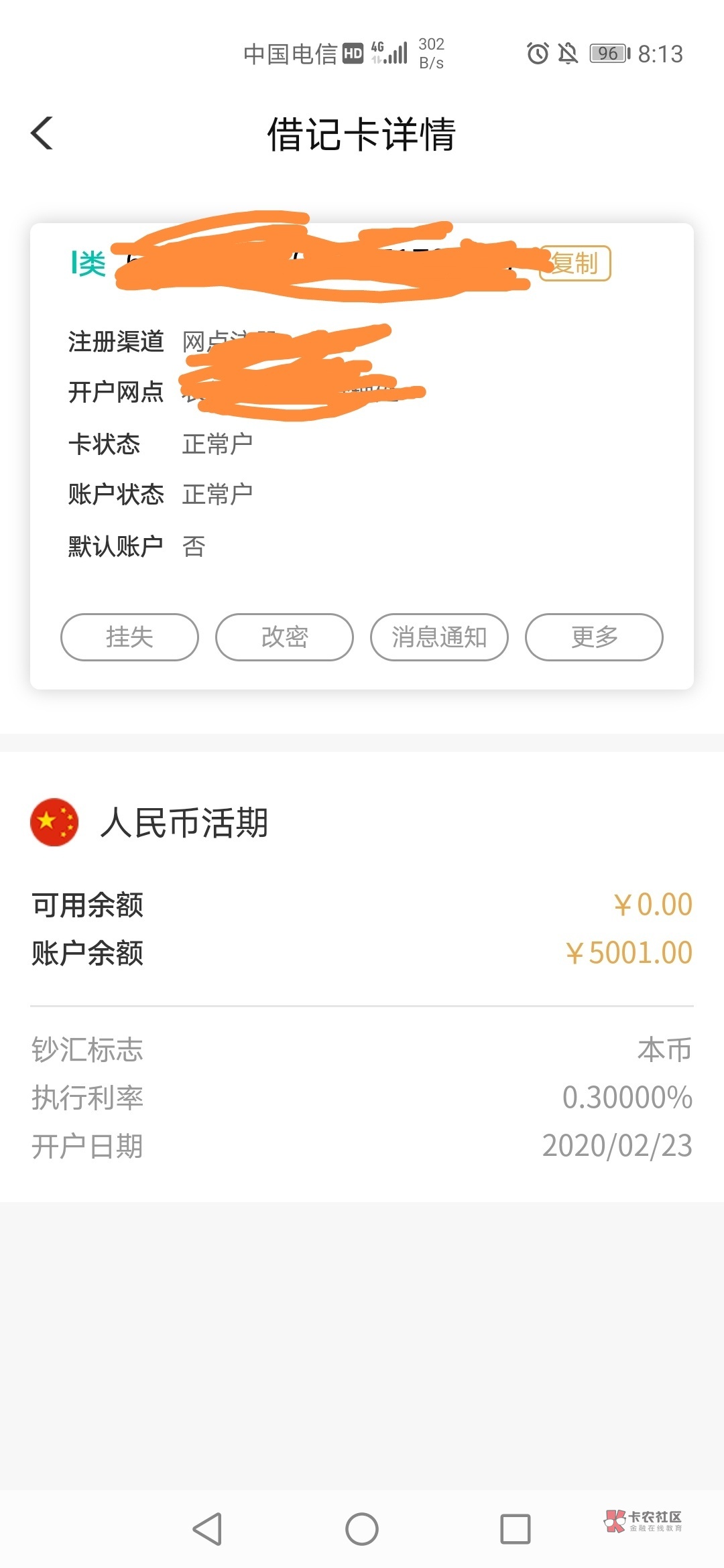Tap the Chinese flag currency icon
Screen dimensions: 724x1568
(x=54, y=822)
